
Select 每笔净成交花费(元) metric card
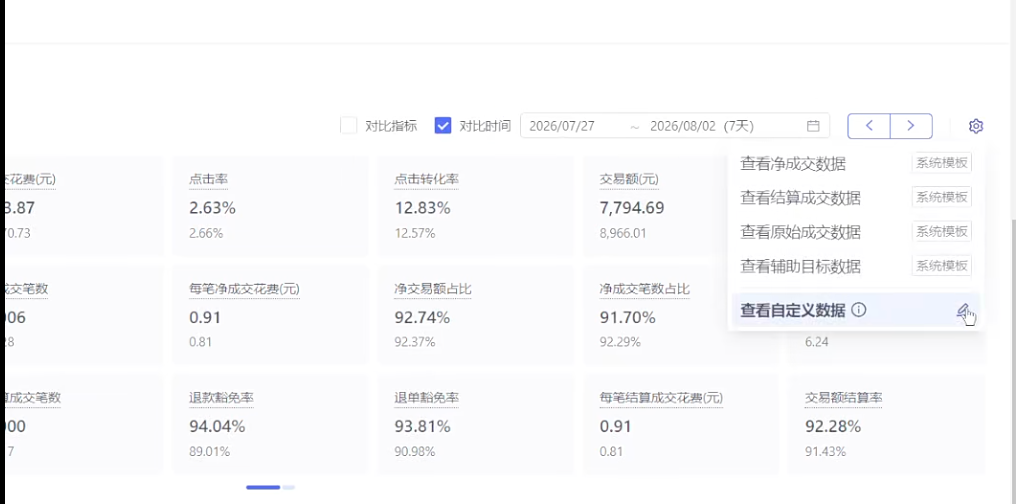pos(270,315)
